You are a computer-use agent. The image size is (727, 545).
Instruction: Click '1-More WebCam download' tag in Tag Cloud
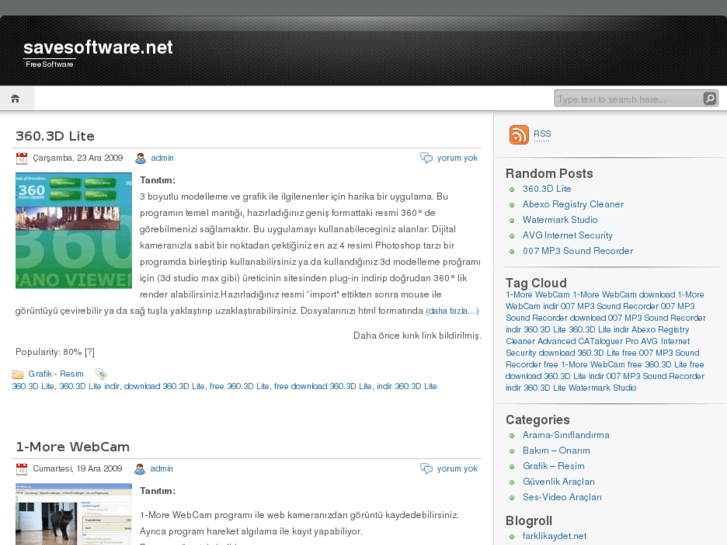[x=624, y=295]
